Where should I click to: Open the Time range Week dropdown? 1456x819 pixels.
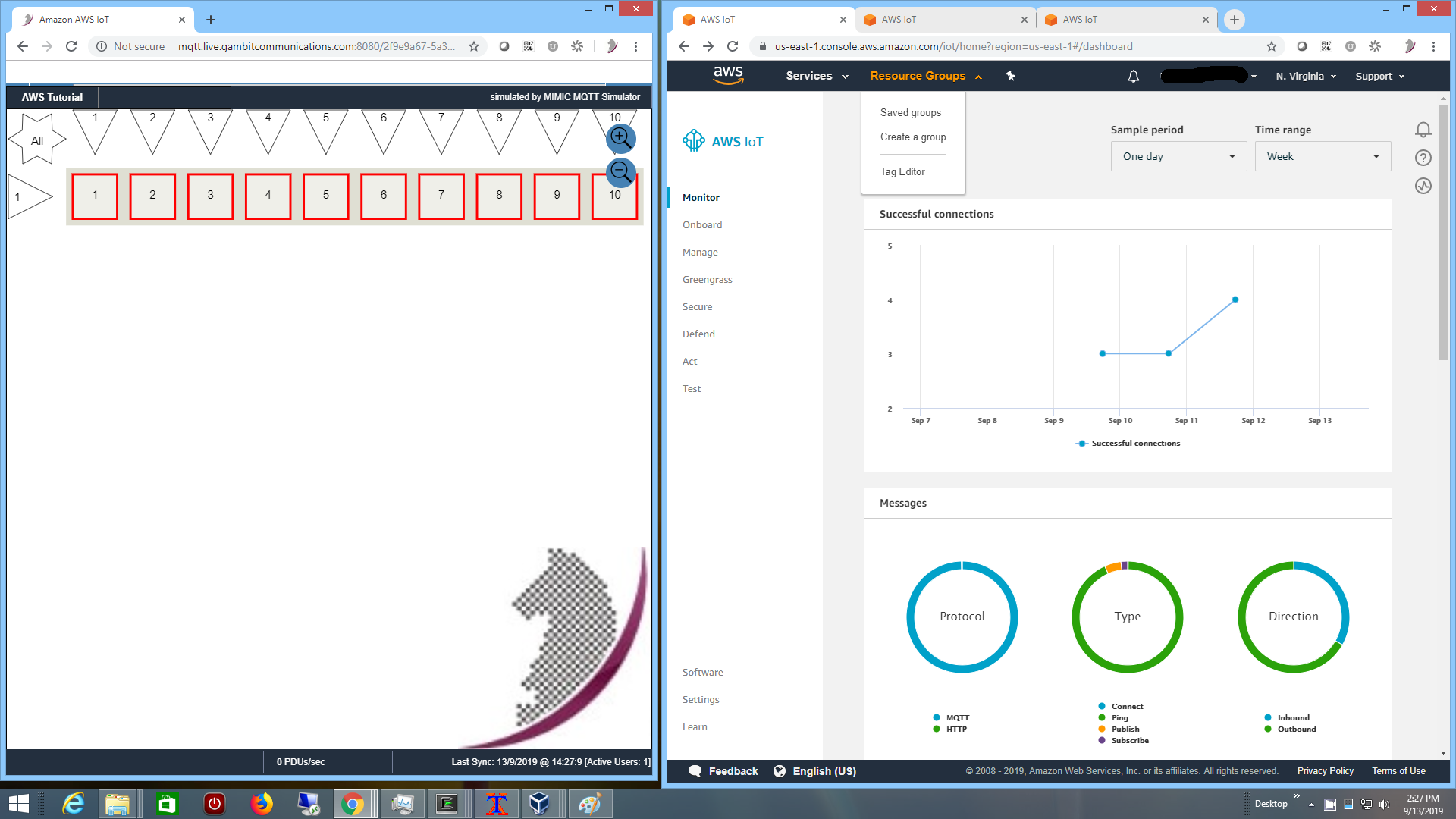click(1323, 156)
